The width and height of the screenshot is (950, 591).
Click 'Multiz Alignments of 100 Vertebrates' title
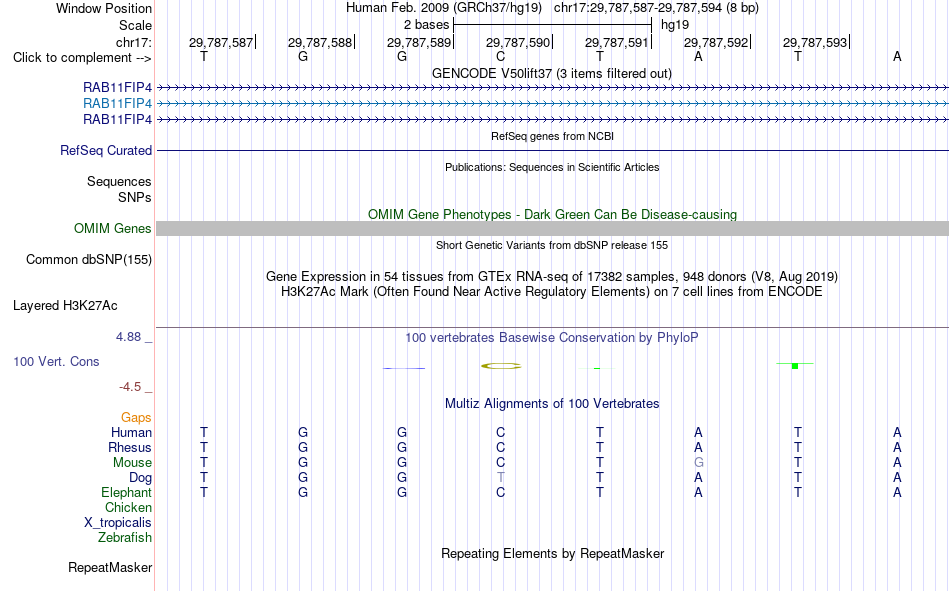tap(552, 404)
